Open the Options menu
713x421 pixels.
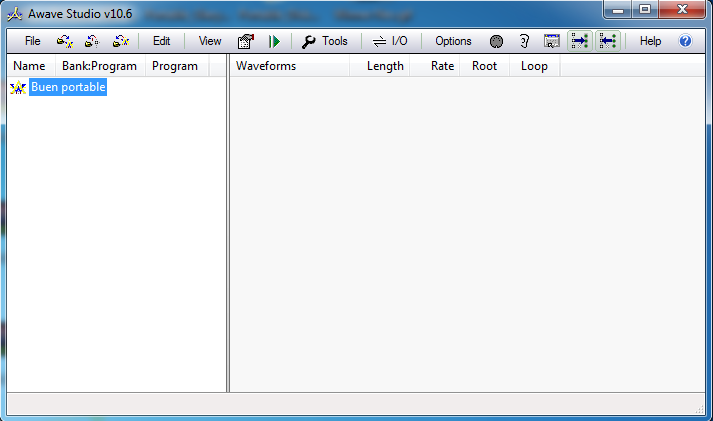(x=453, y=41)
